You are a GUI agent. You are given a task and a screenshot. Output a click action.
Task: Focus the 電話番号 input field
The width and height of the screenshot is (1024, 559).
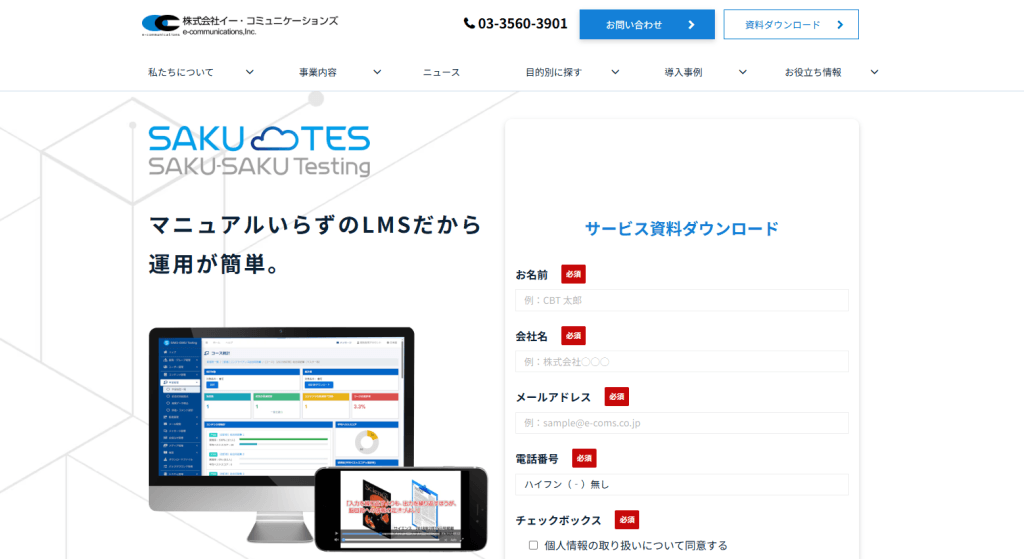[681, 484]
